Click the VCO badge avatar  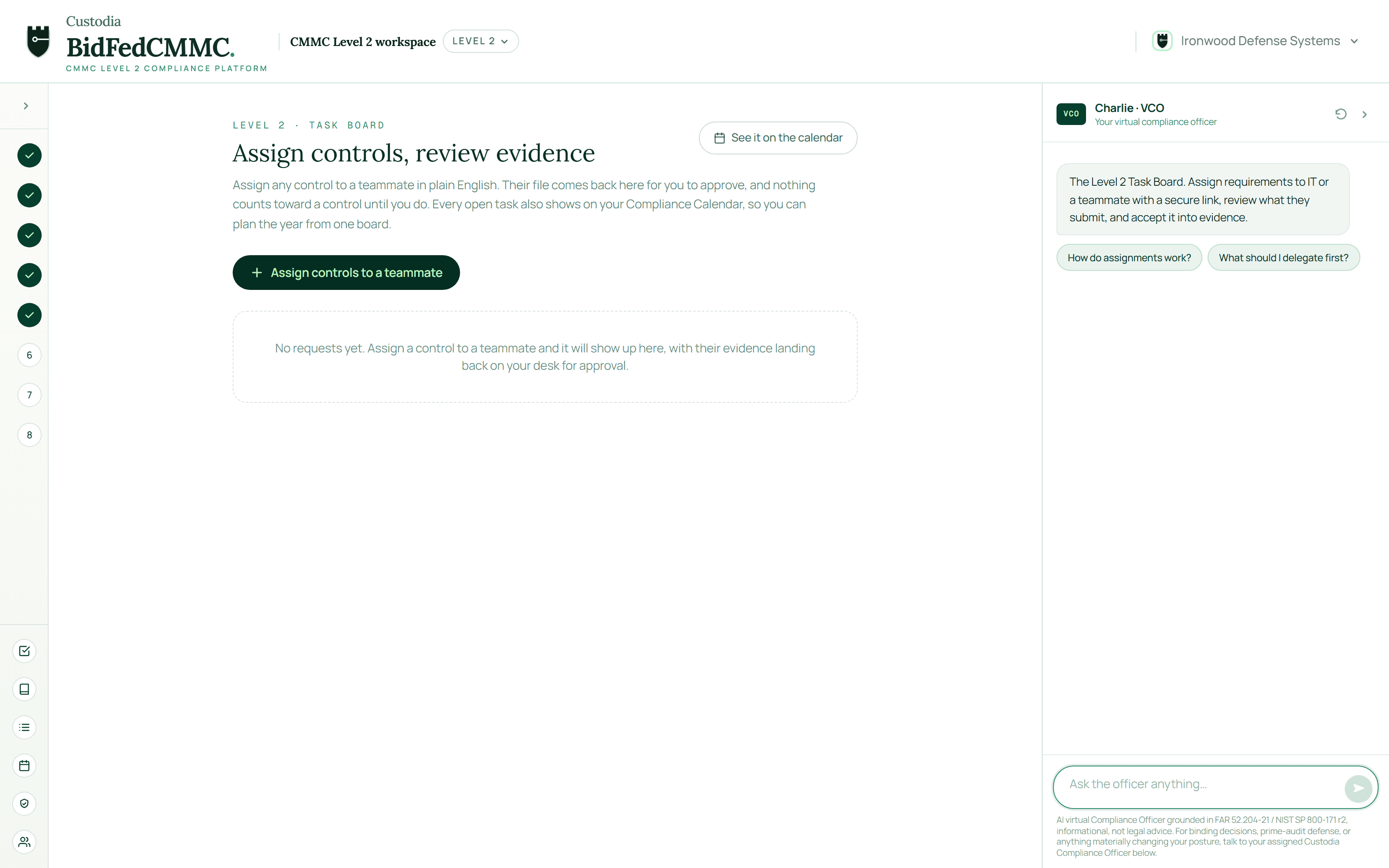point(1071,114)
